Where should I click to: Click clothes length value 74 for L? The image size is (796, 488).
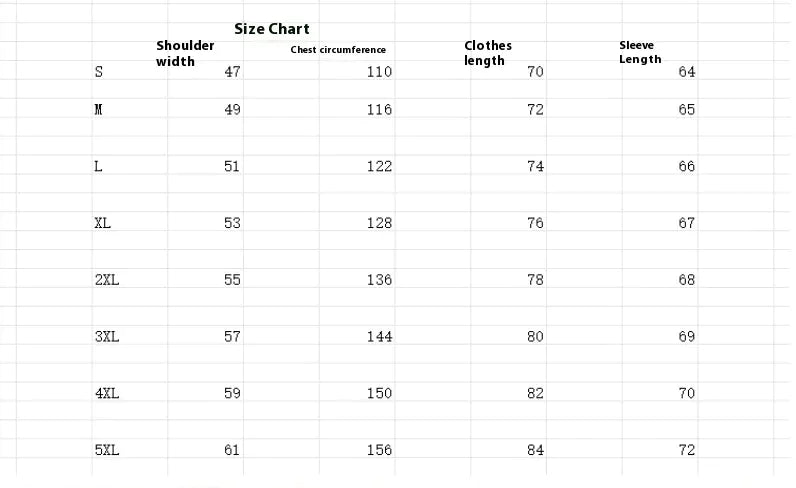click(x=535, y=167)
